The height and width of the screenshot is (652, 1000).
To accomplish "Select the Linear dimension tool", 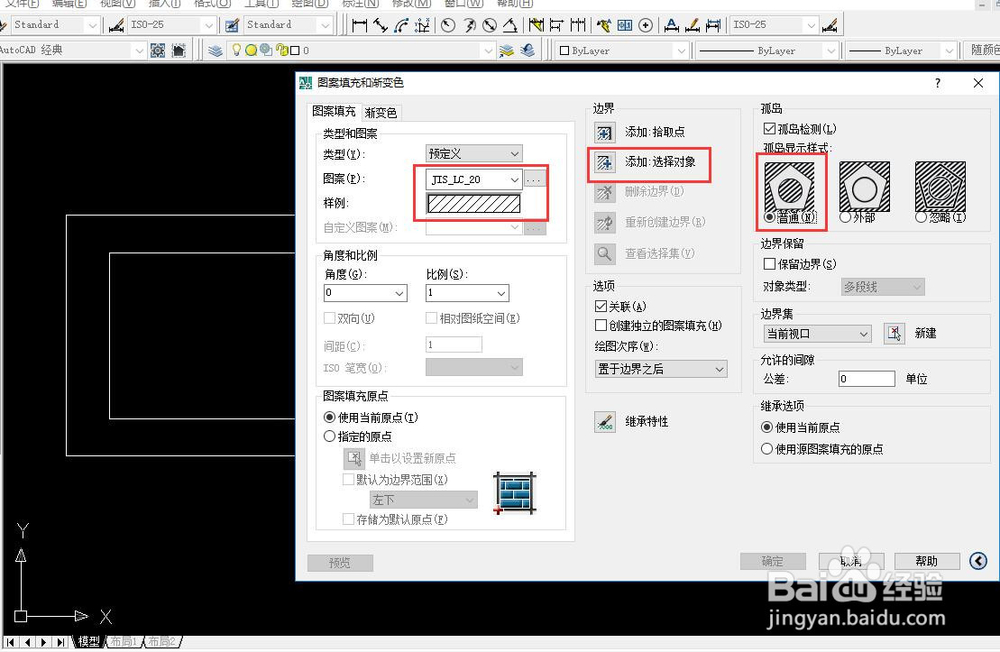I will (360, 26).
